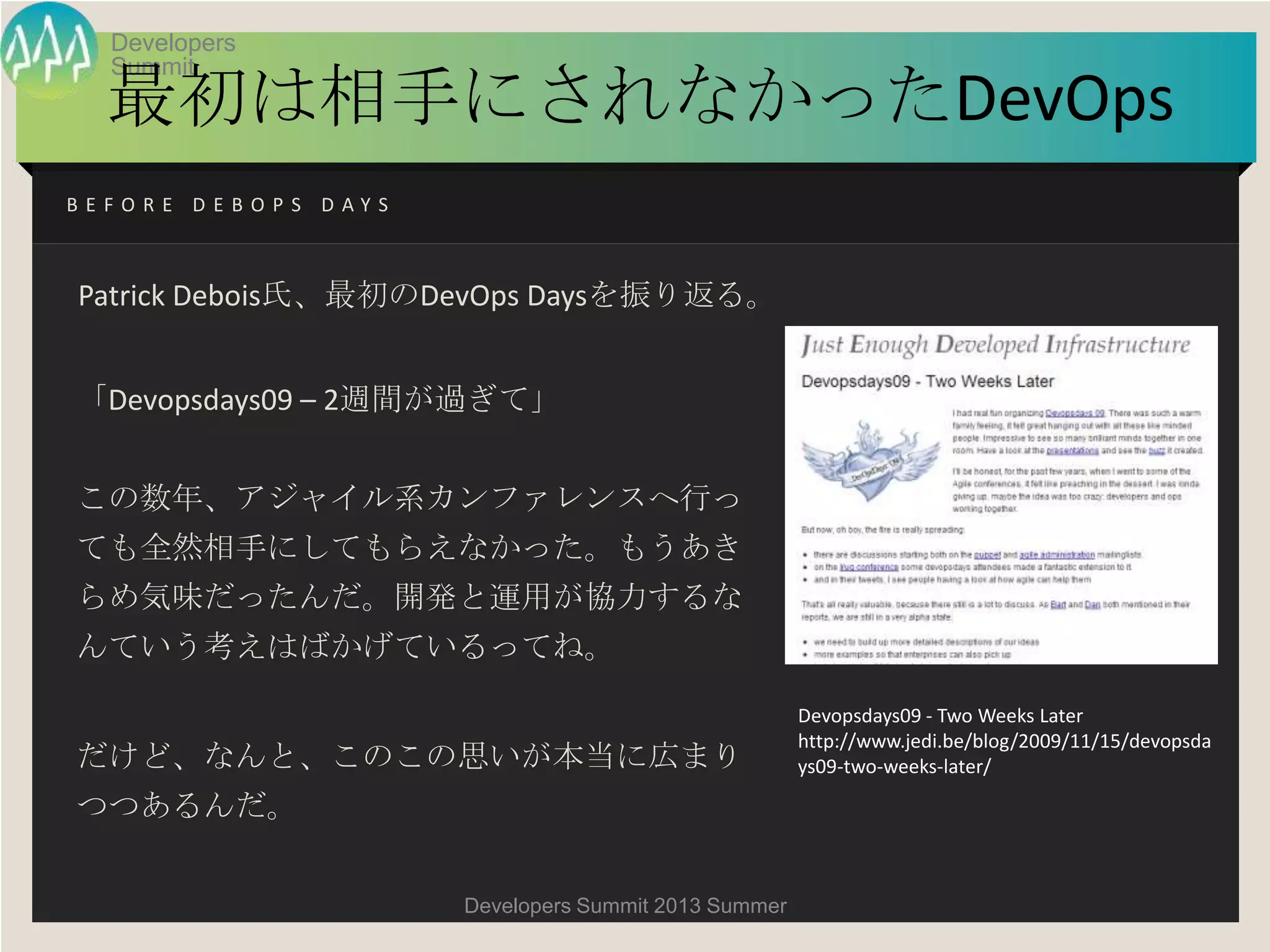Click the line starting 'Patrick Debois氏'
Viewport: 1270px width, 952px height.
tap(420, 295)
